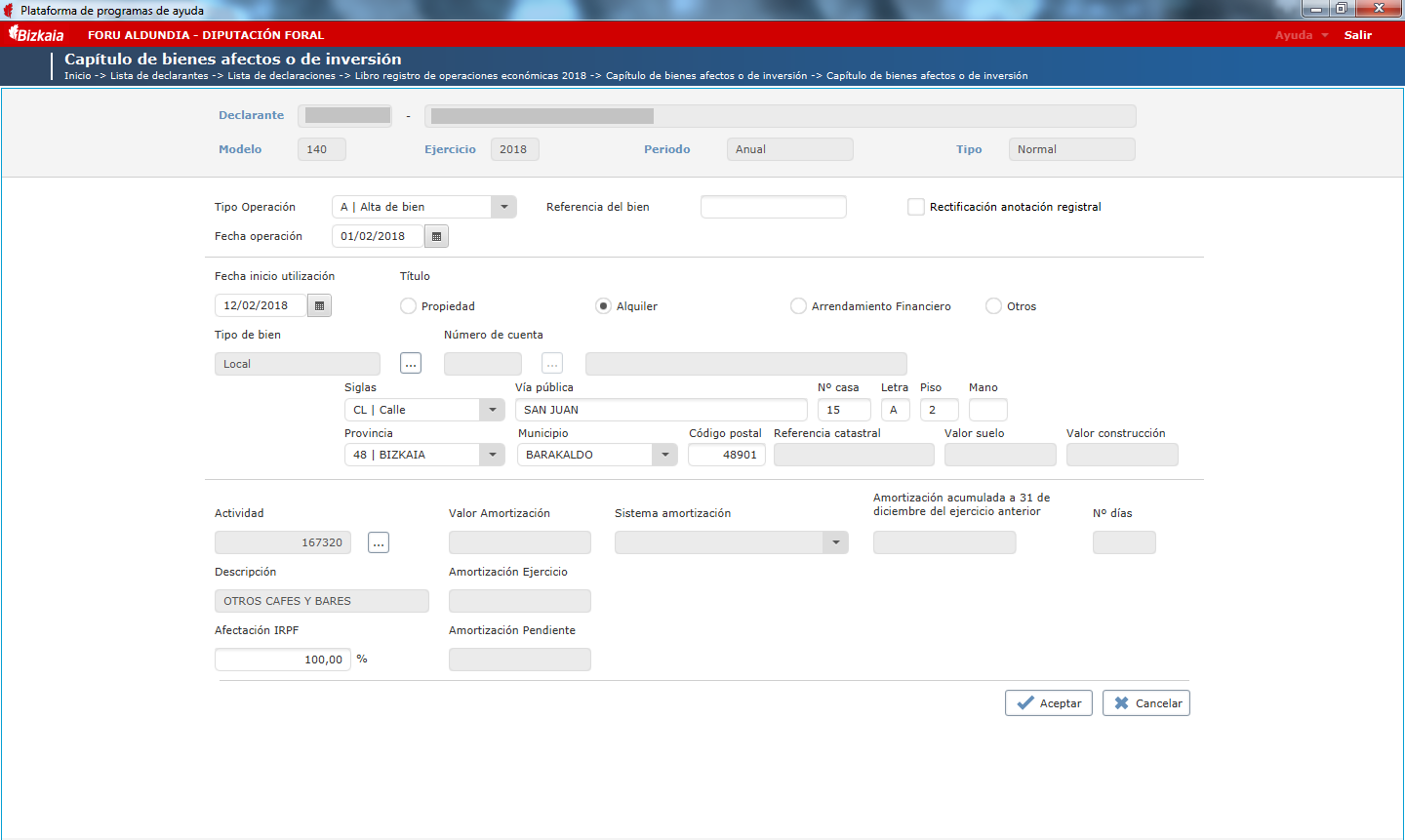Follow the Lista de declarantes breadcrumb
Viewport: 1405px width, 840px height.
tap(159, 76)
